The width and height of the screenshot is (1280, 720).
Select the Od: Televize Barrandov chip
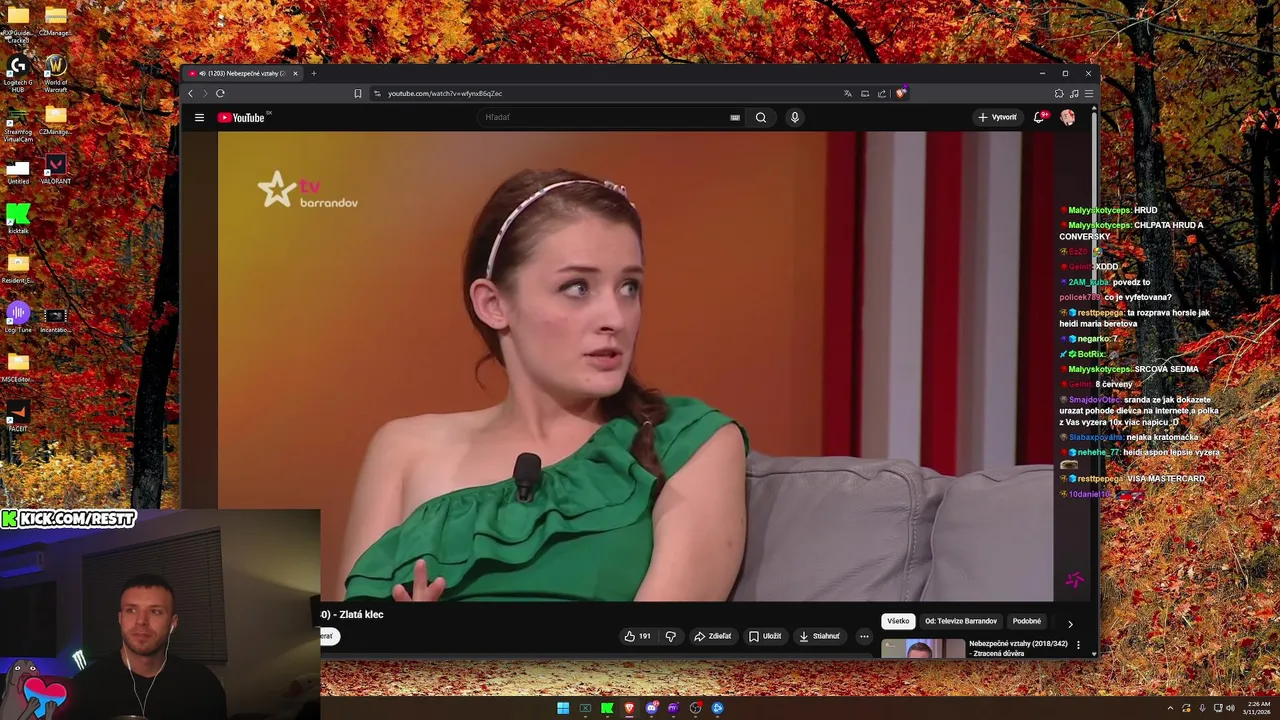tap(961, 621)
